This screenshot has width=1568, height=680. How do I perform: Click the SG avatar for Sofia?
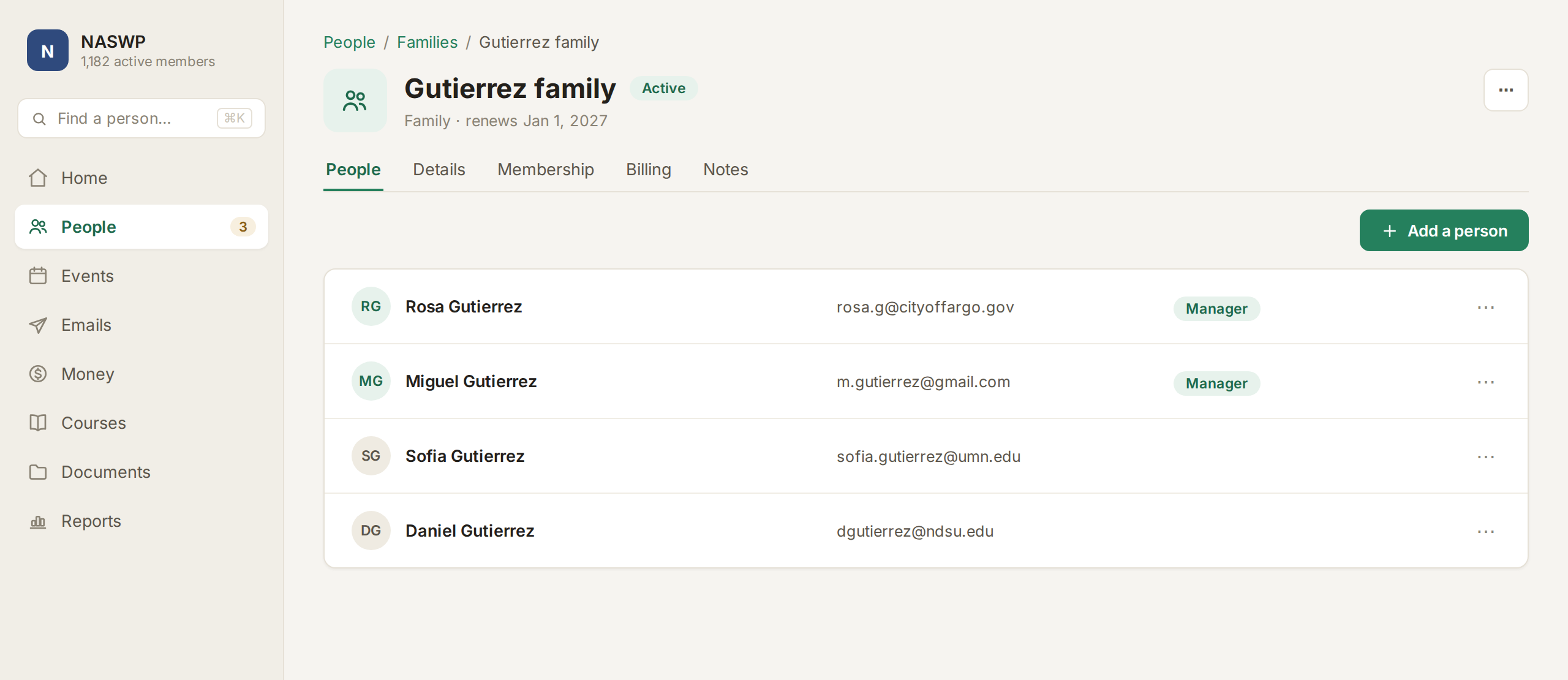(371, 456)
